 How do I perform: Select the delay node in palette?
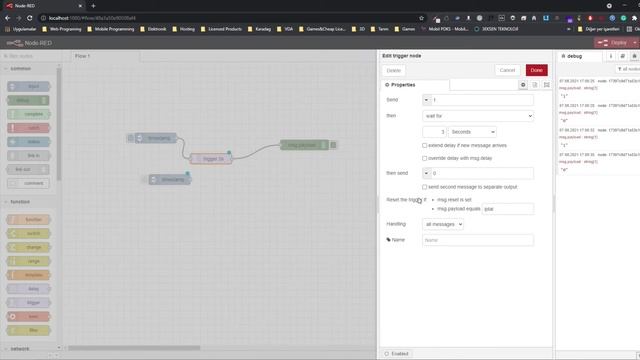pyautogui.click(x=29, y=289)
